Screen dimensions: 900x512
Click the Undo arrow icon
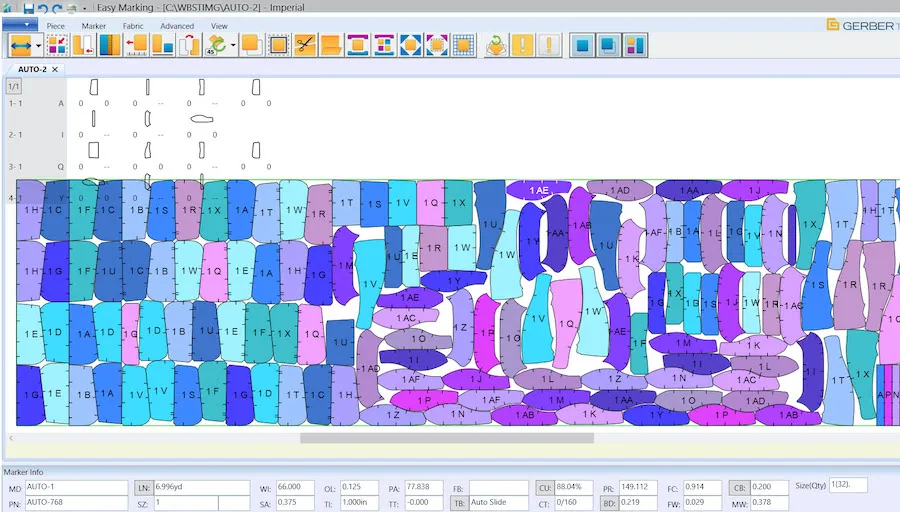pos(43,8)
